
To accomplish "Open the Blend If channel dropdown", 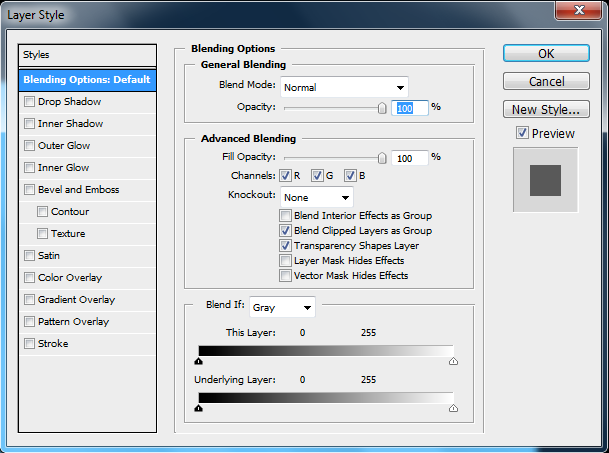I will click(x=282, y=308).
